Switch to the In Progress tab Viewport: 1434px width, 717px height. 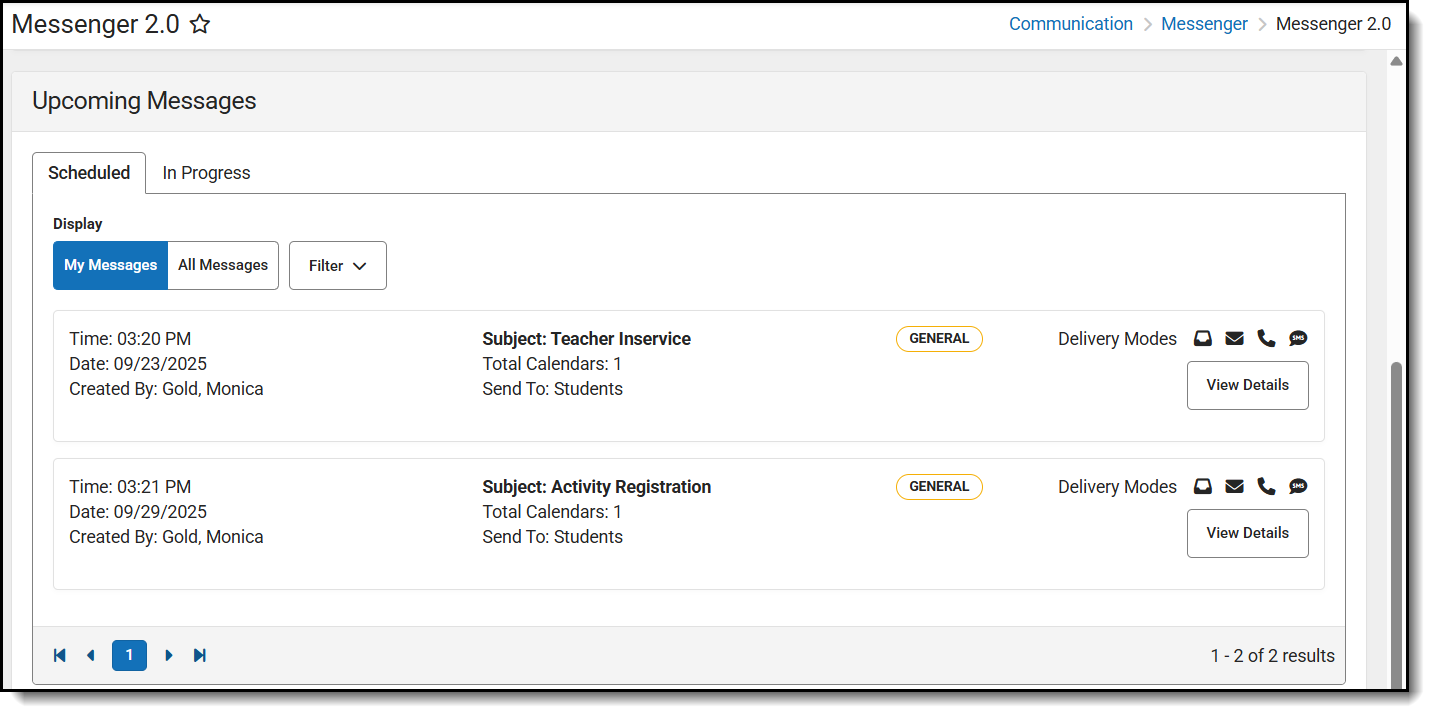(206, 173)
